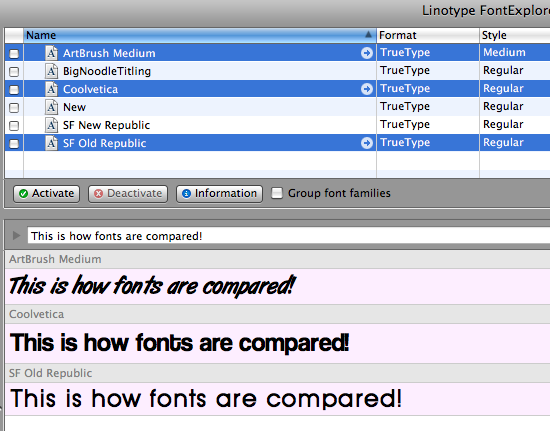Click the Coolvetica preview sample text
The height and width of the screenshot is (431, 550).
pyautogui.click(x=180, y=342)
